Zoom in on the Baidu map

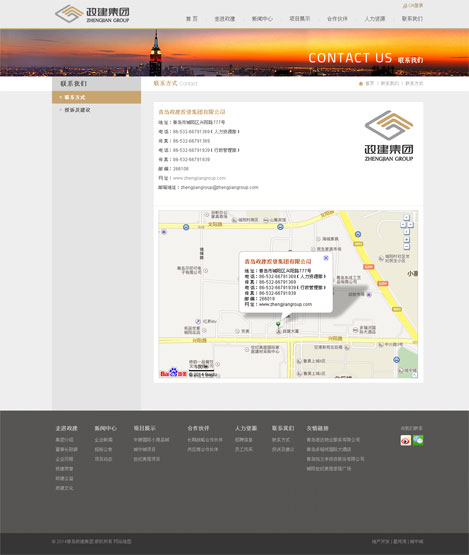(x=407, y=240)
